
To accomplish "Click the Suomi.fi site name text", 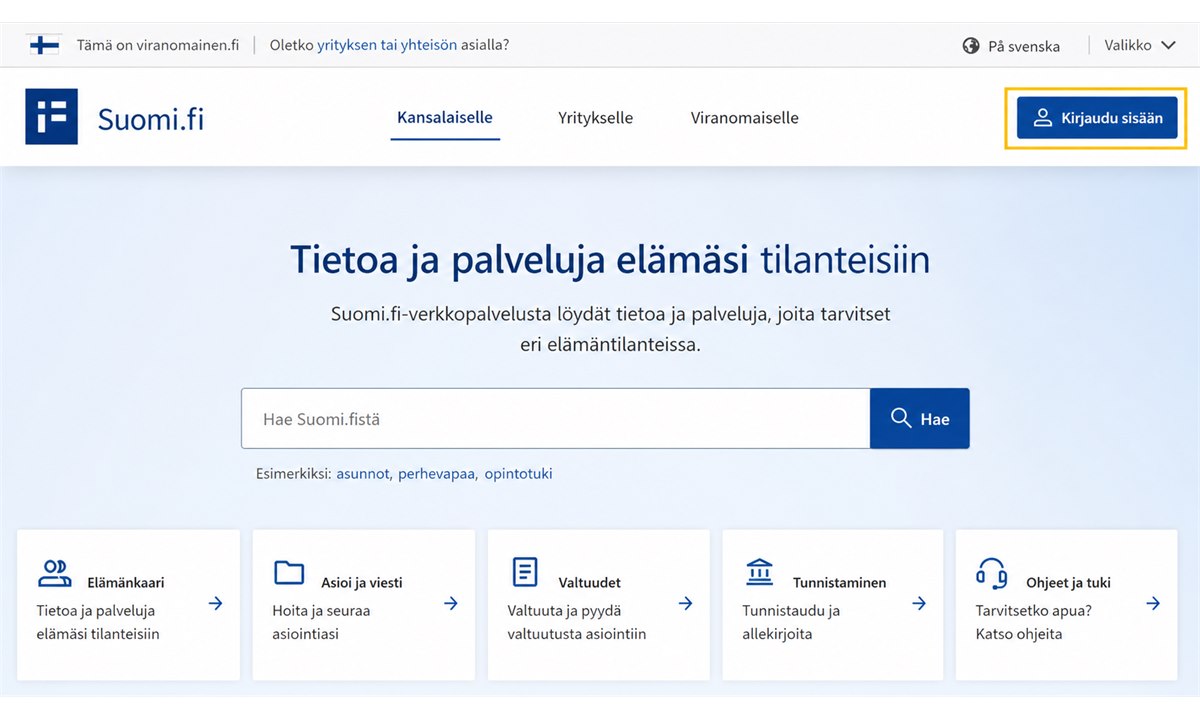I will coord(151,119).
